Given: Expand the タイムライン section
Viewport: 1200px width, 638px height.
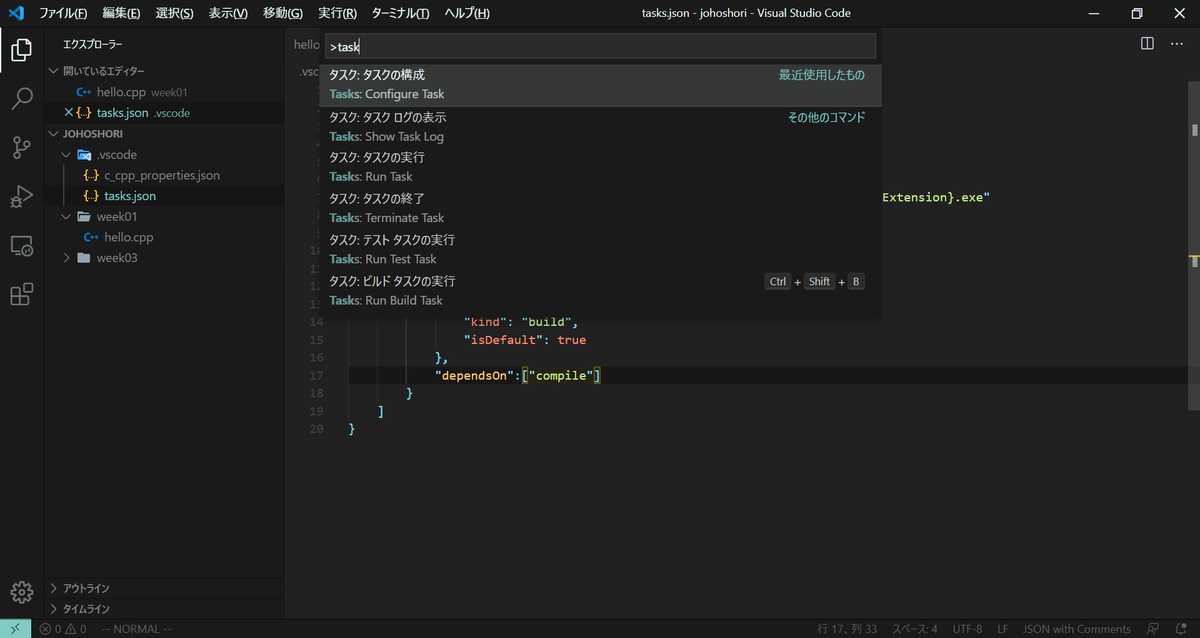Looking at the screenshot, I should pyautogui.click(x=54, y=609).
